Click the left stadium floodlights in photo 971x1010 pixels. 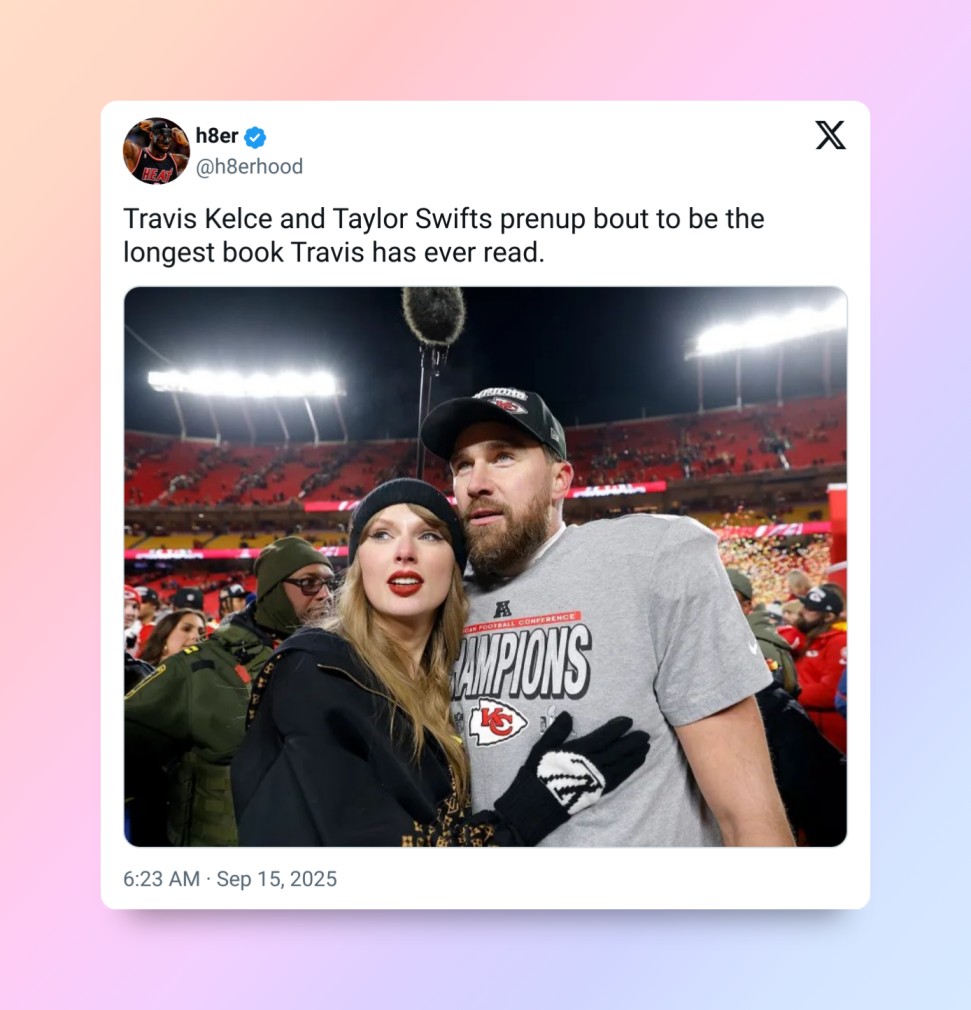pos(245,383)
